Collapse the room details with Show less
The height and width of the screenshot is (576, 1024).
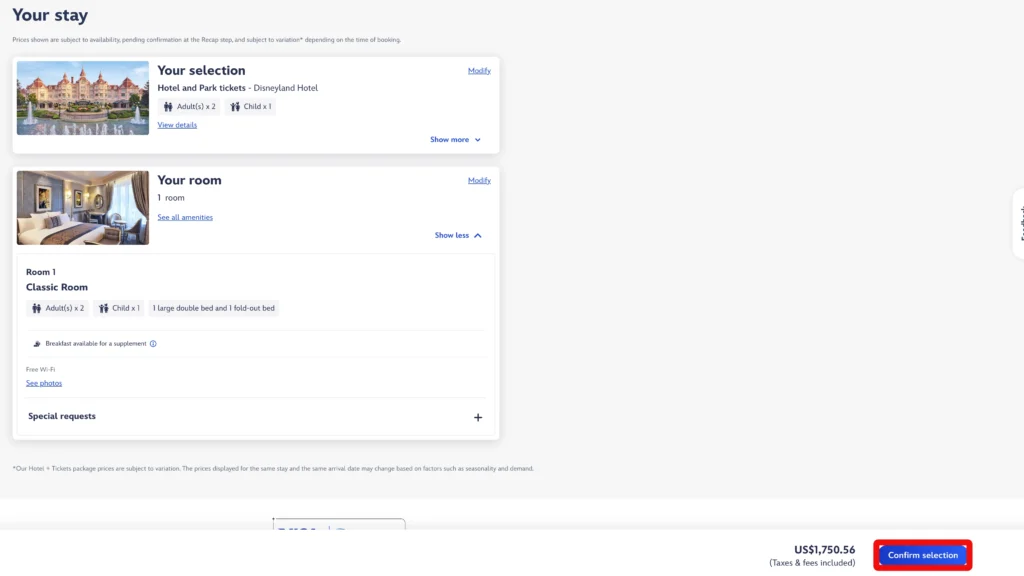click(458, 235)
